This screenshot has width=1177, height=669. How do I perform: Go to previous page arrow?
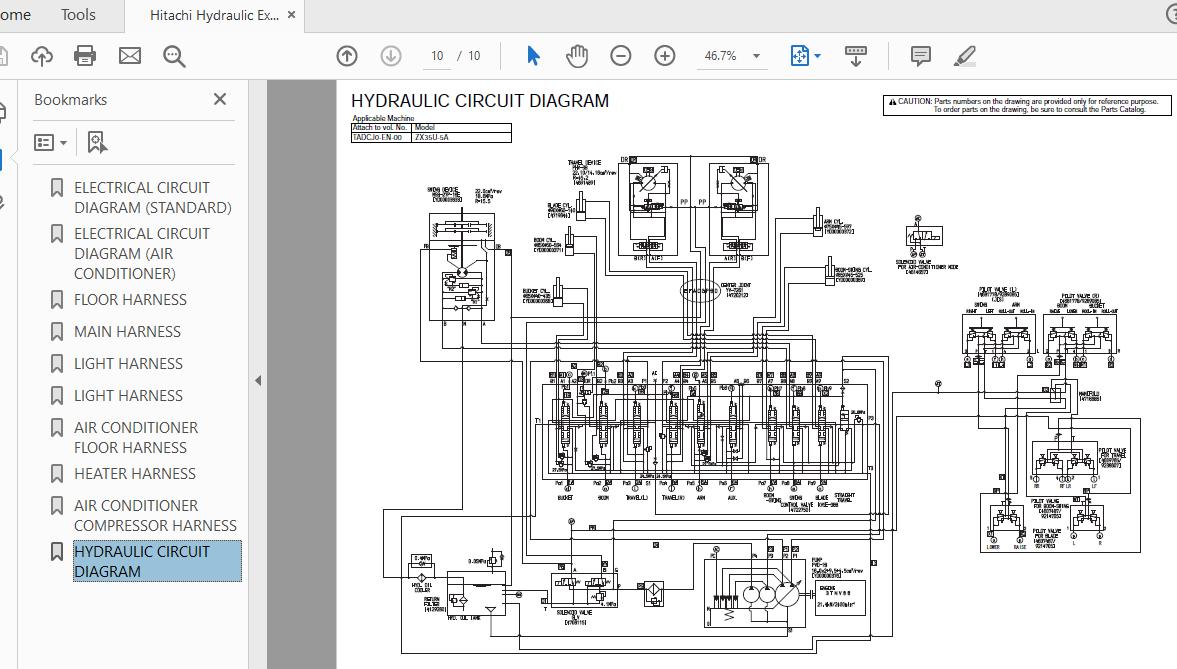coord(347,56)
